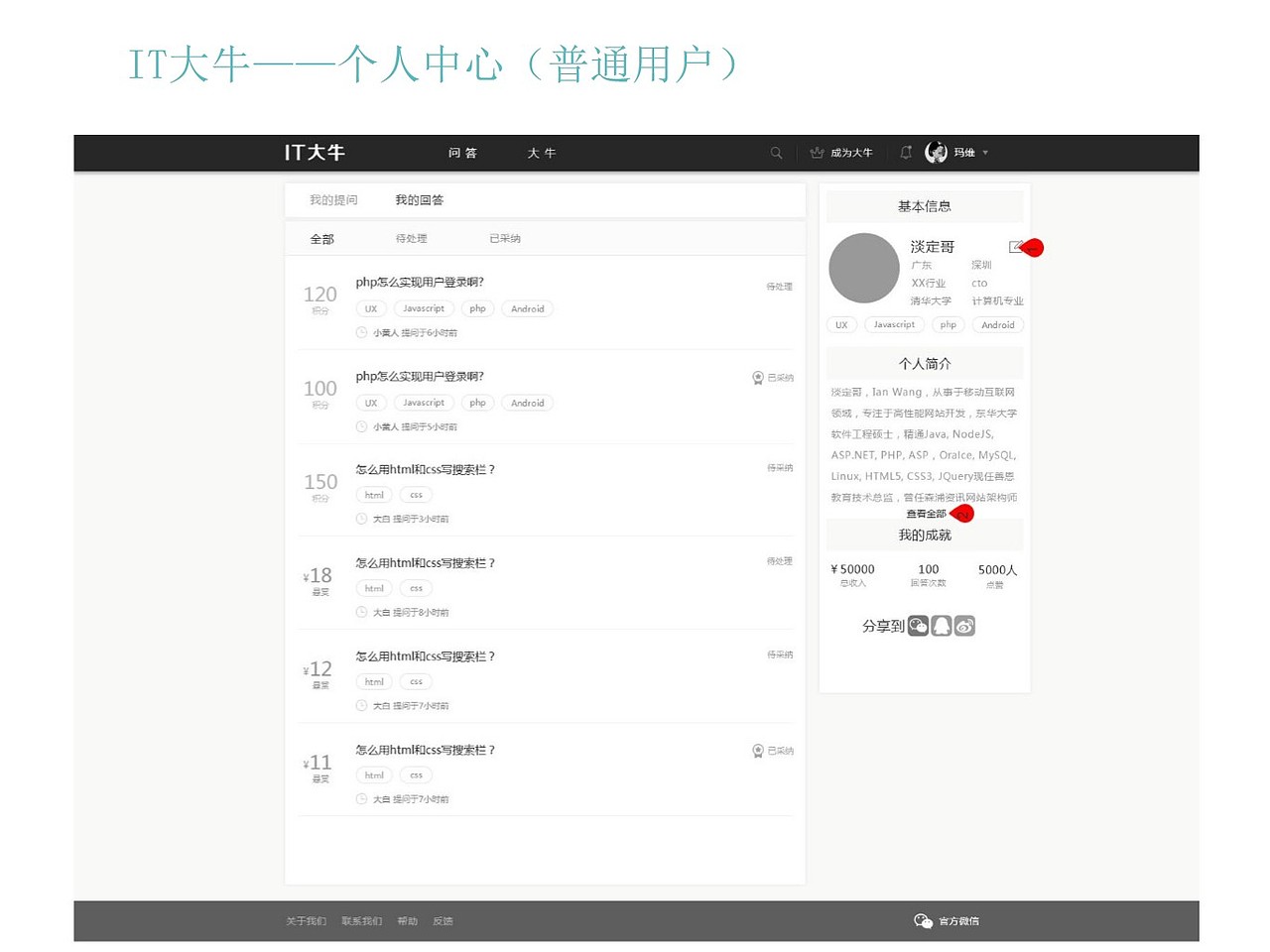Click the UX tag in the 基本信息 panel
The image size is (1270, 952).
(841, 325)
